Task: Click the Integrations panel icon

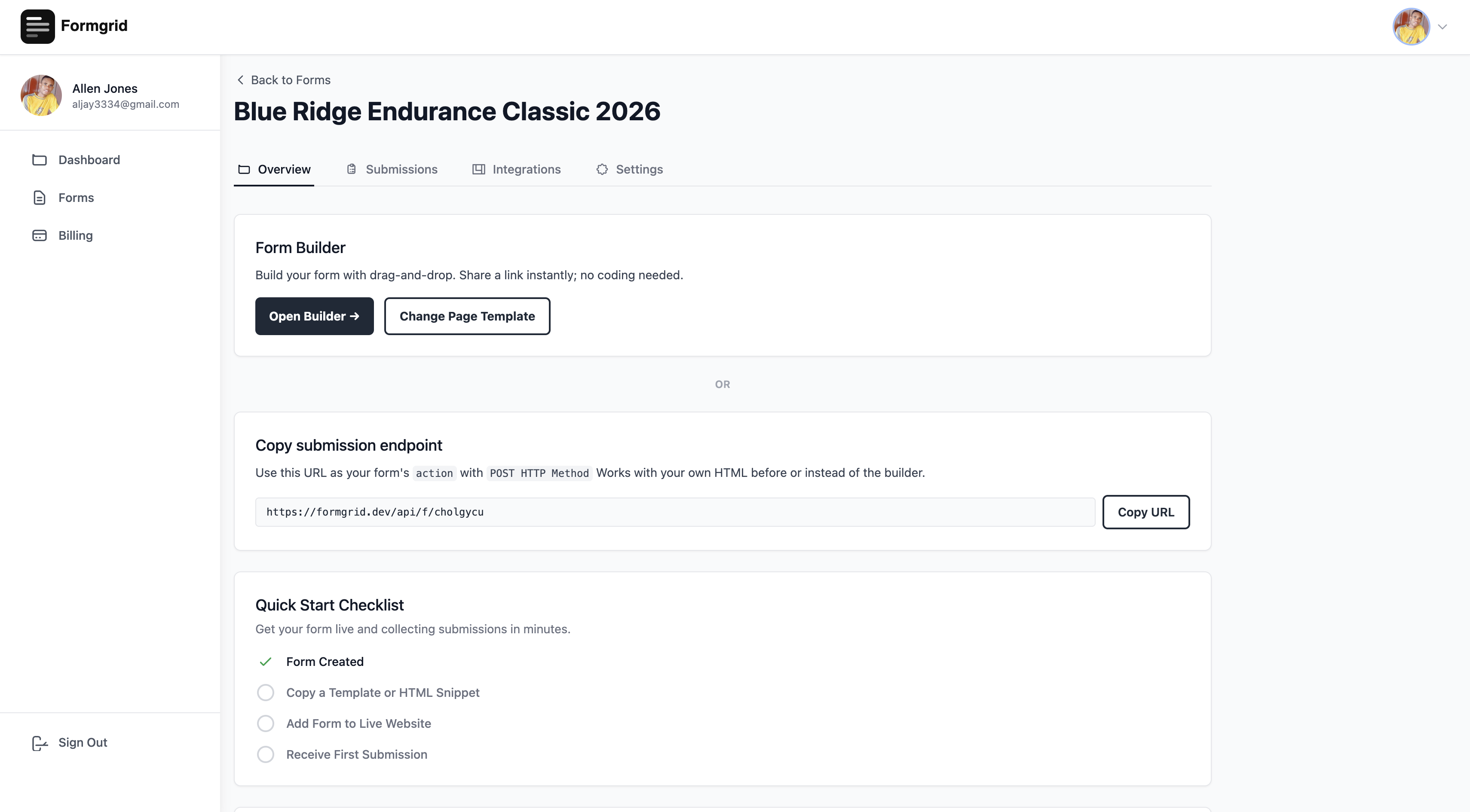Action: click(x=478, y=169)
